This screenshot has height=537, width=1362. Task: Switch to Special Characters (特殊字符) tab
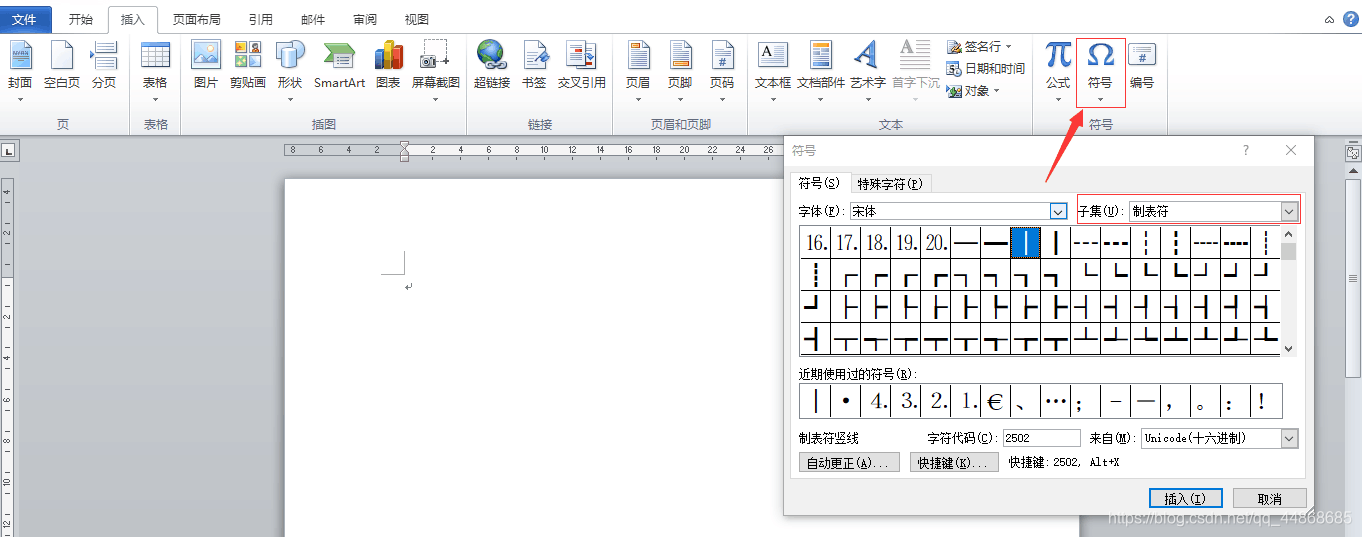pos(890,184)
